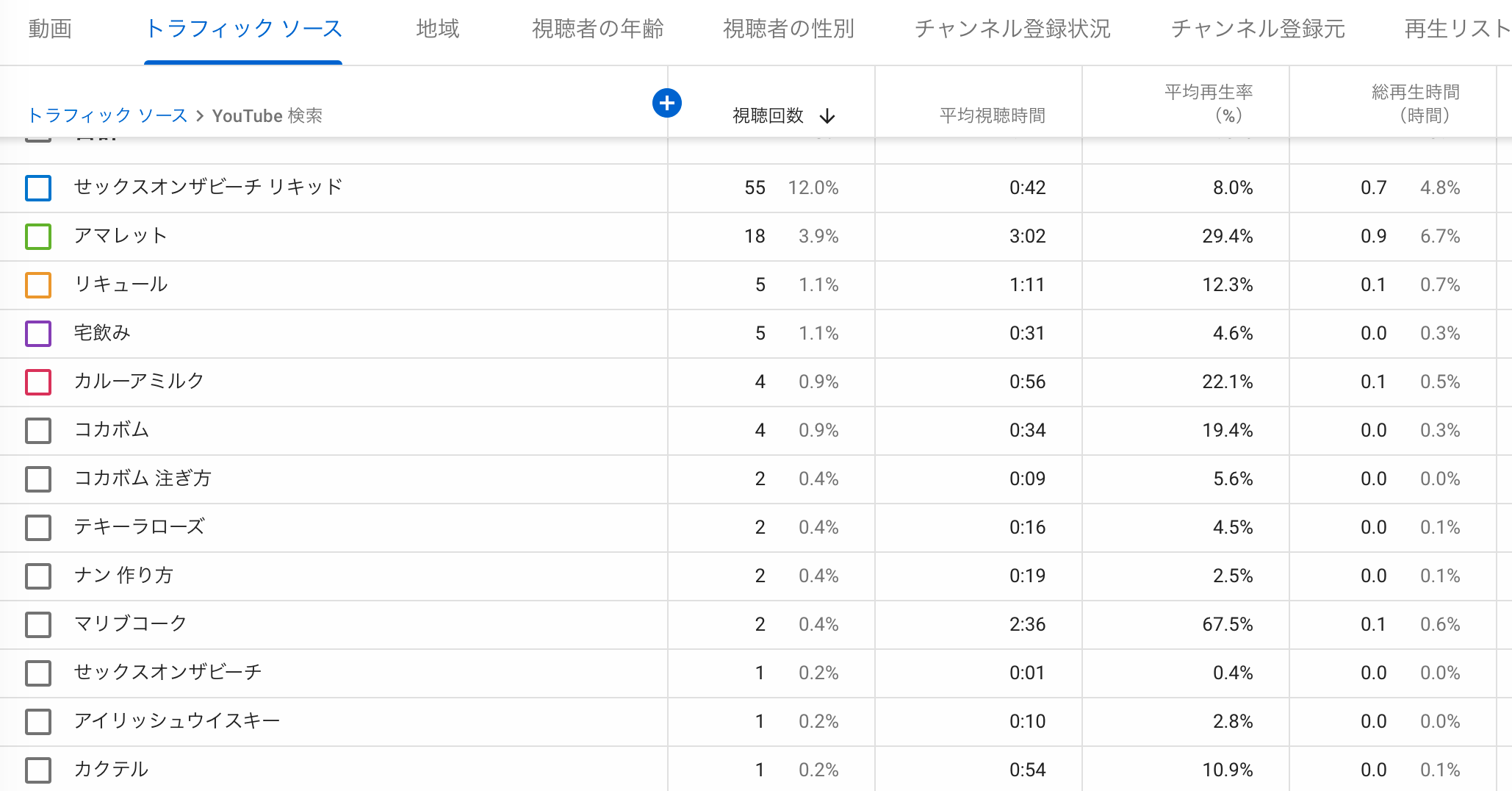Switch to the 視聴者の年齢 tab
This screenshot has height=791, width=1512.
(597, 29)
